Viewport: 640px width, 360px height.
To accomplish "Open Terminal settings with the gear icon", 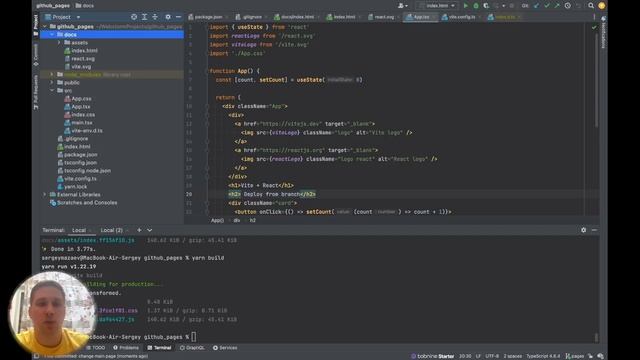I will (x=584, y=230).
